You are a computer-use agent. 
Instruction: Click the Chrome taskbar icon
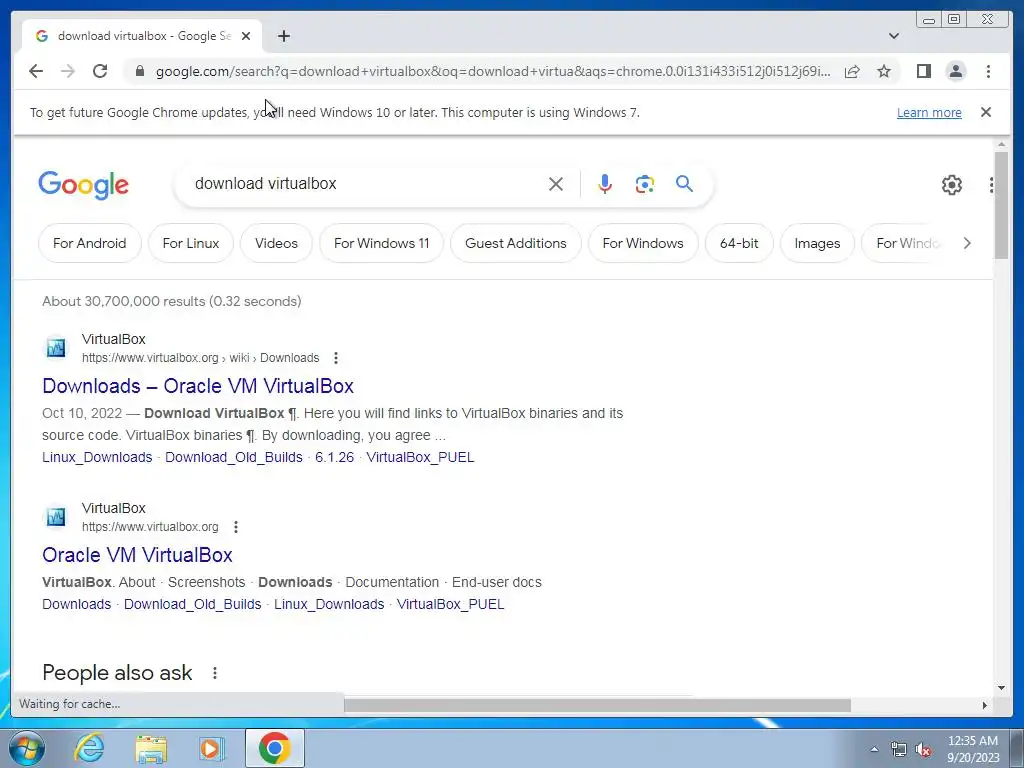click(x=274, y=748)
